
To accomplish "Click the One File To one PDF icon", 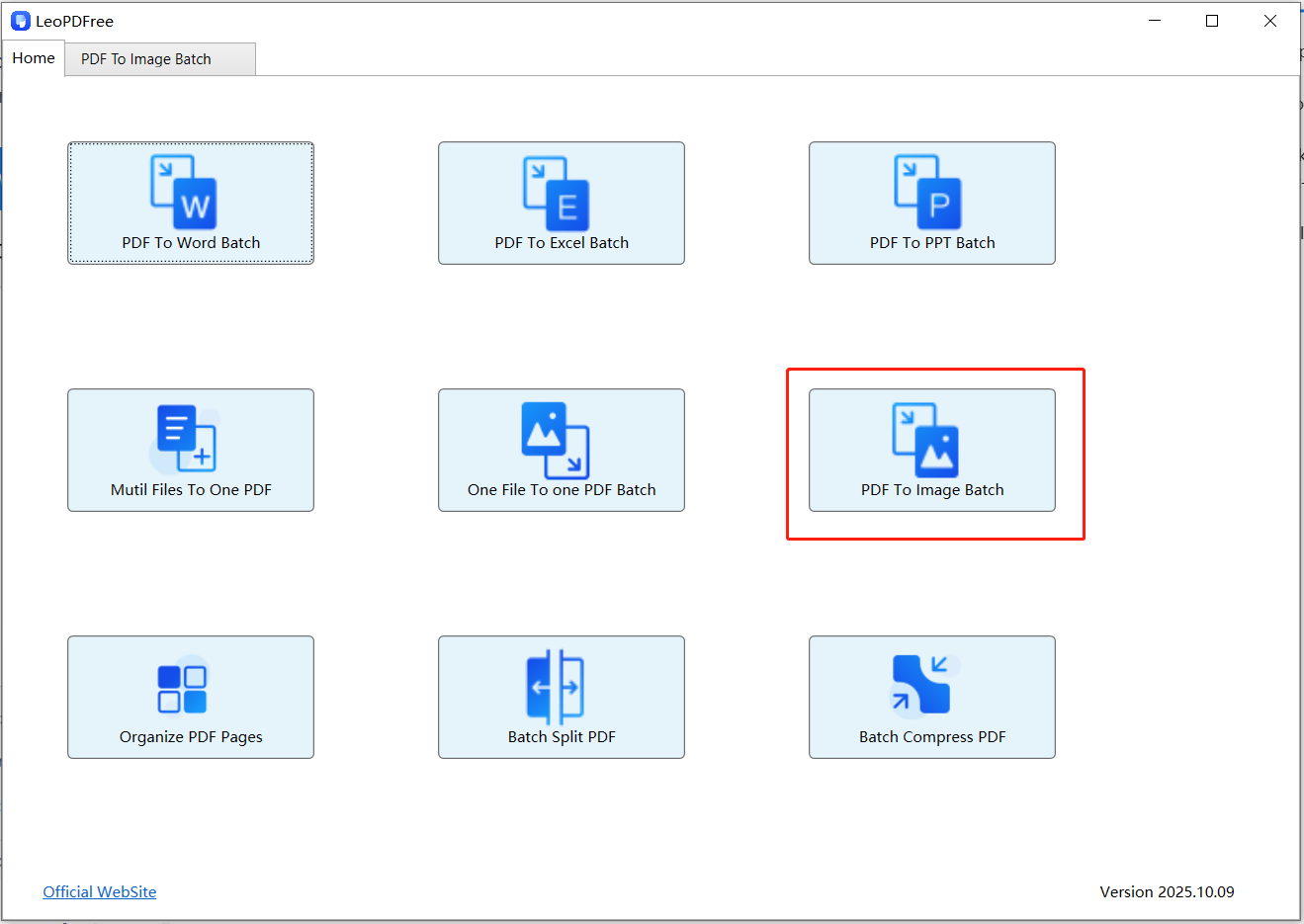I will point(556,439).
